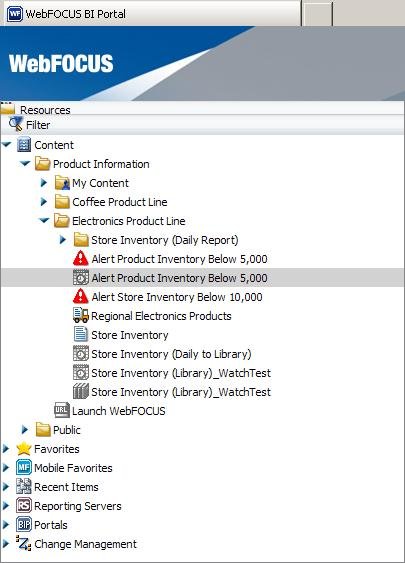405x563 pixels.
Task: Click the Regional Electronics Products forklift icon
Action: pos(81,315)
